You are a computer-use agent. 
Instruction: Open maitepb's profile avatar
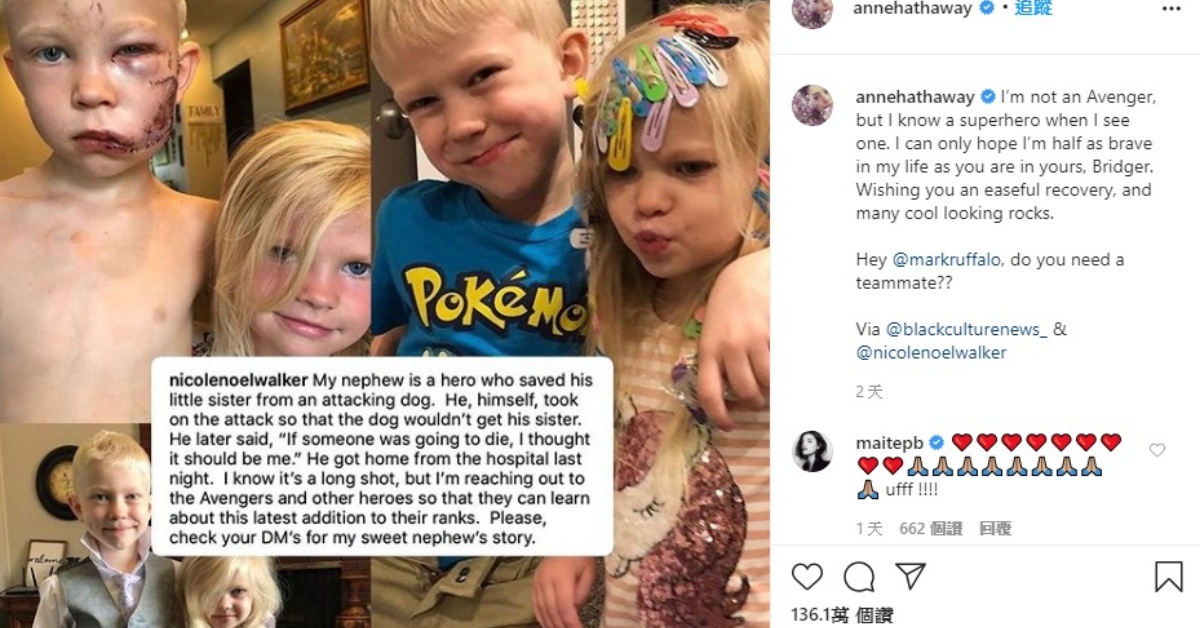click(x=812, y=451)
